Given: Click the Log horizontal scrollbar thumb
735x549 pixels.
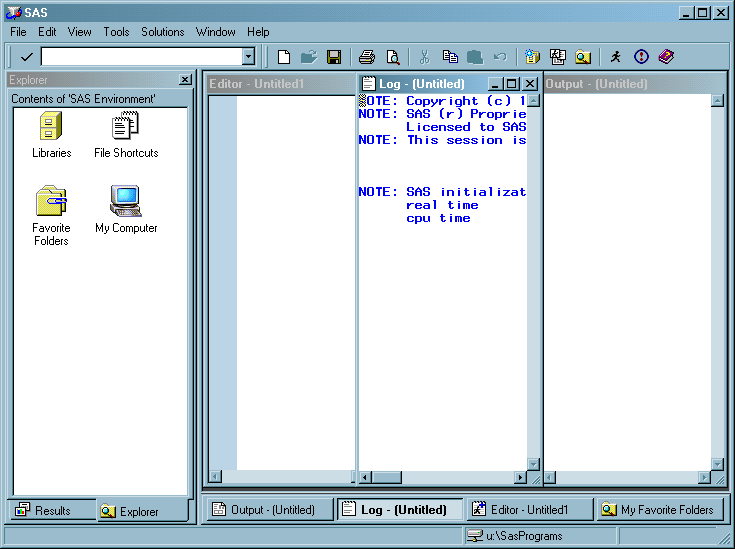Looking at the screenshot, I should pos(387,477).
